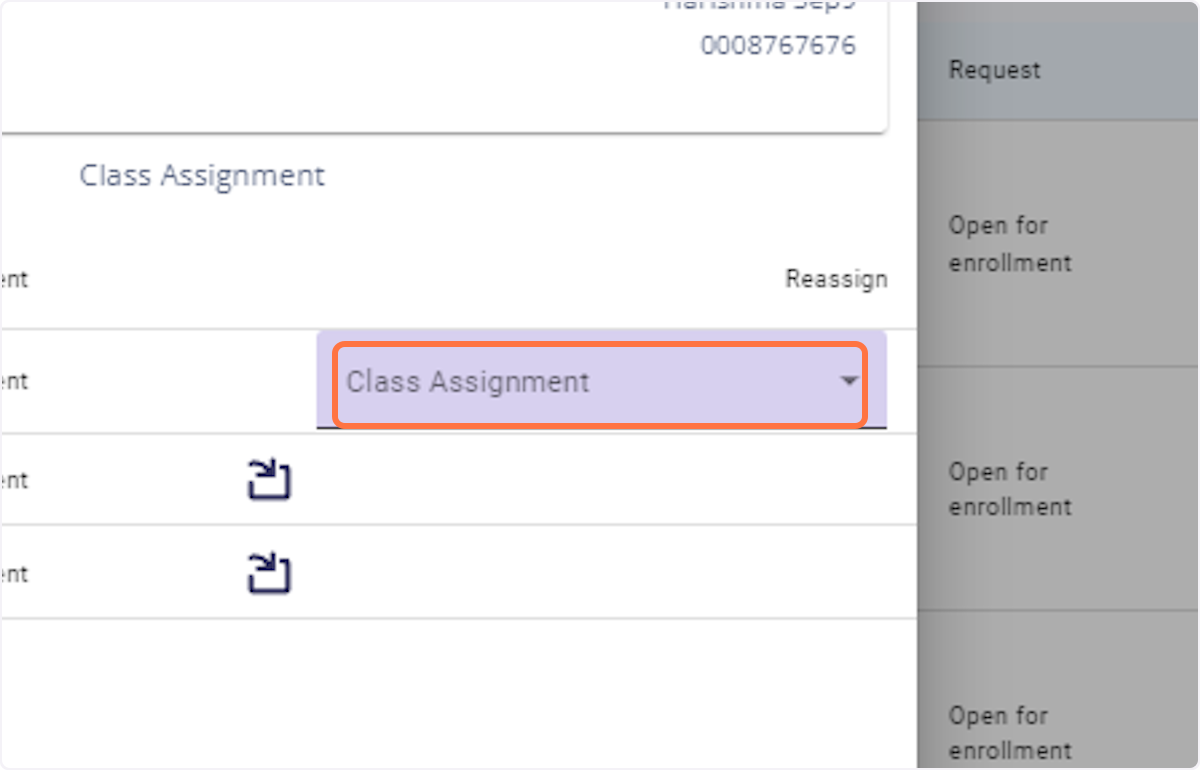Click the reassign icon in the third row
1200x770 pixels.
pos(268,479)
